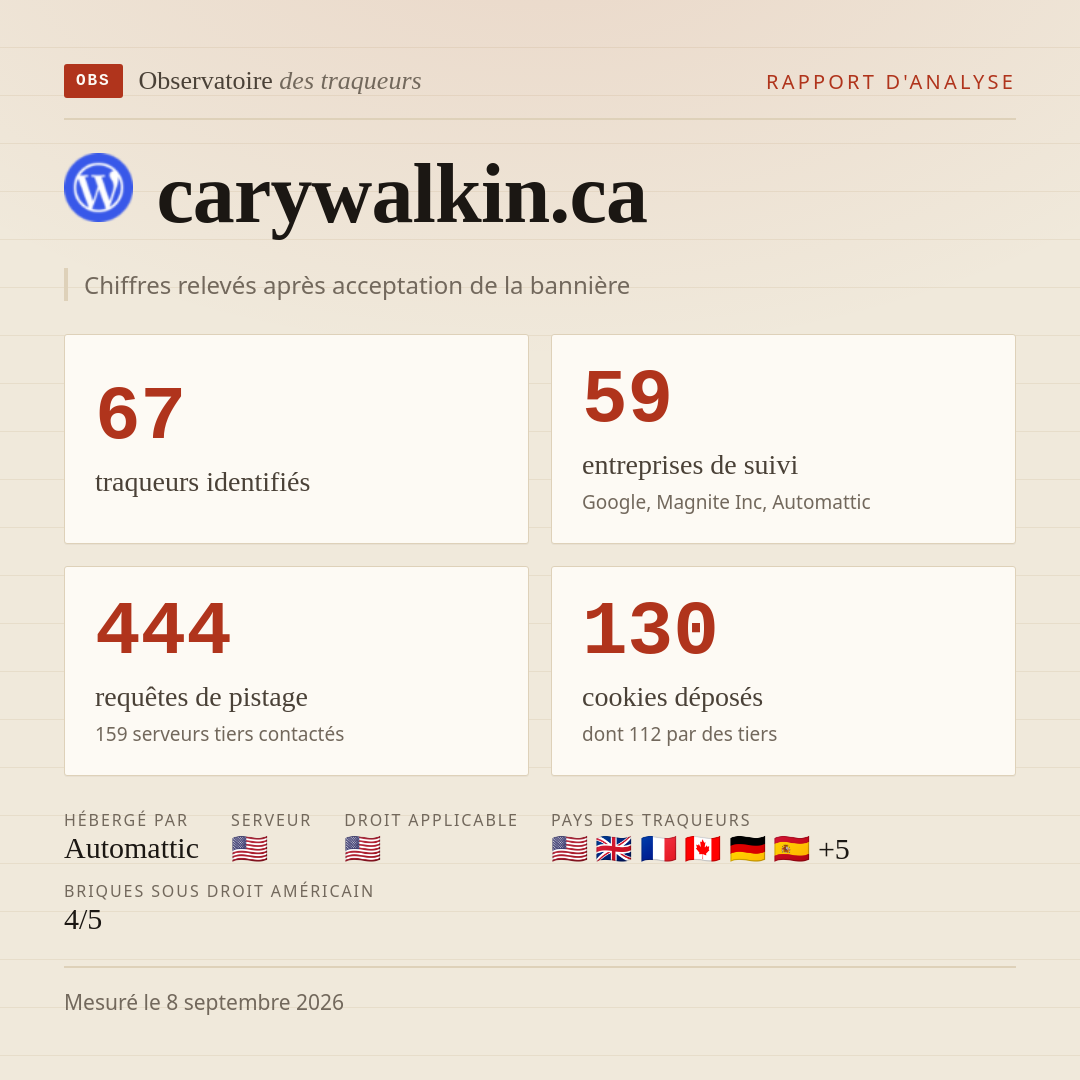Open the Observatoire des traqueurs title

(x=280, y=81)
